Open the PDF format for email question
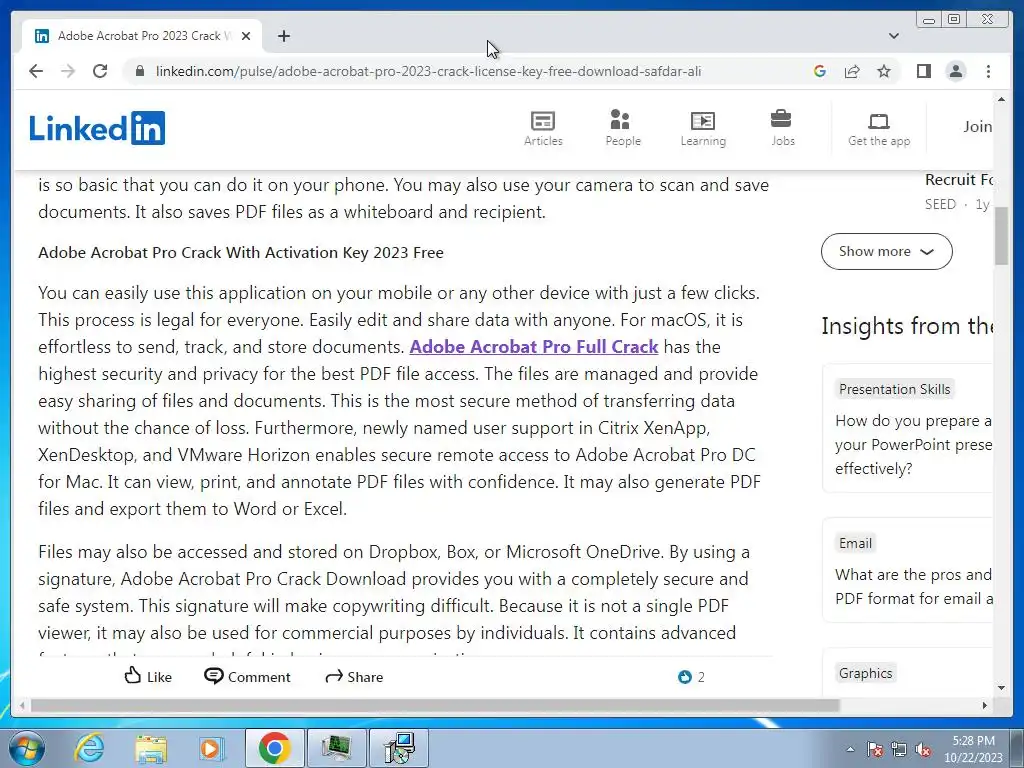Viewport: 1024px width, 768px height. (x=913, y=586)
